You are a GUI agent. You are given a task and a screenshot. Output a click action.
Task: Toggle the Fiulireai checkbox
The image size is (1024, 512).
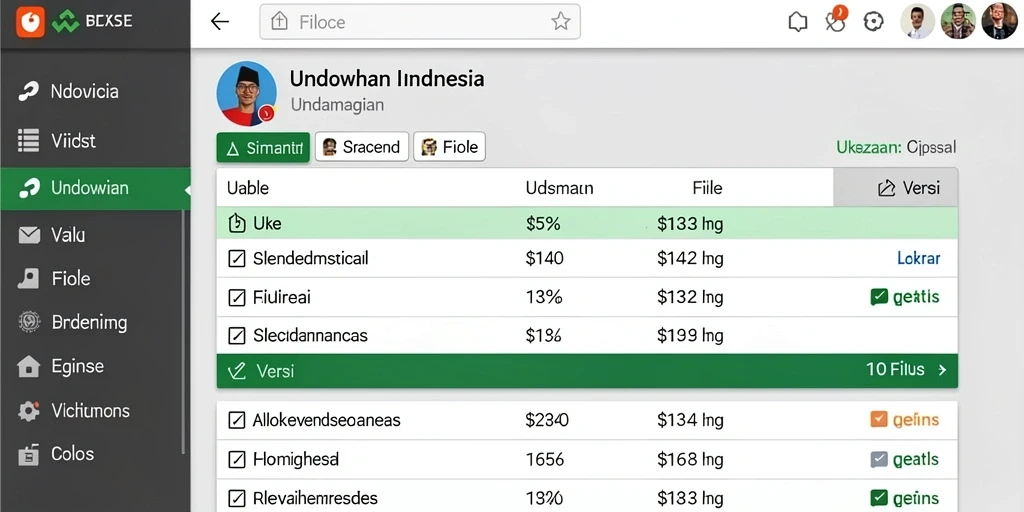[x=236, y=298]
